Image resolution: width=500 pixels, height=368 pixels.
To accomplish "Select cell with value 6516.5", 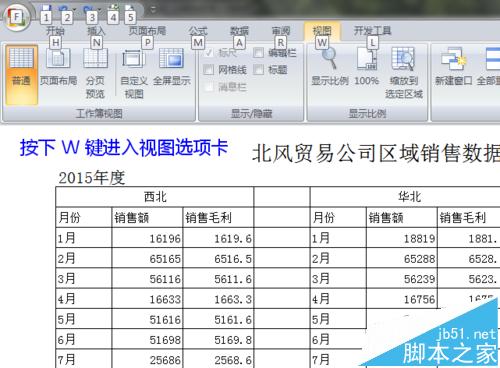I will tap(218, 258).
